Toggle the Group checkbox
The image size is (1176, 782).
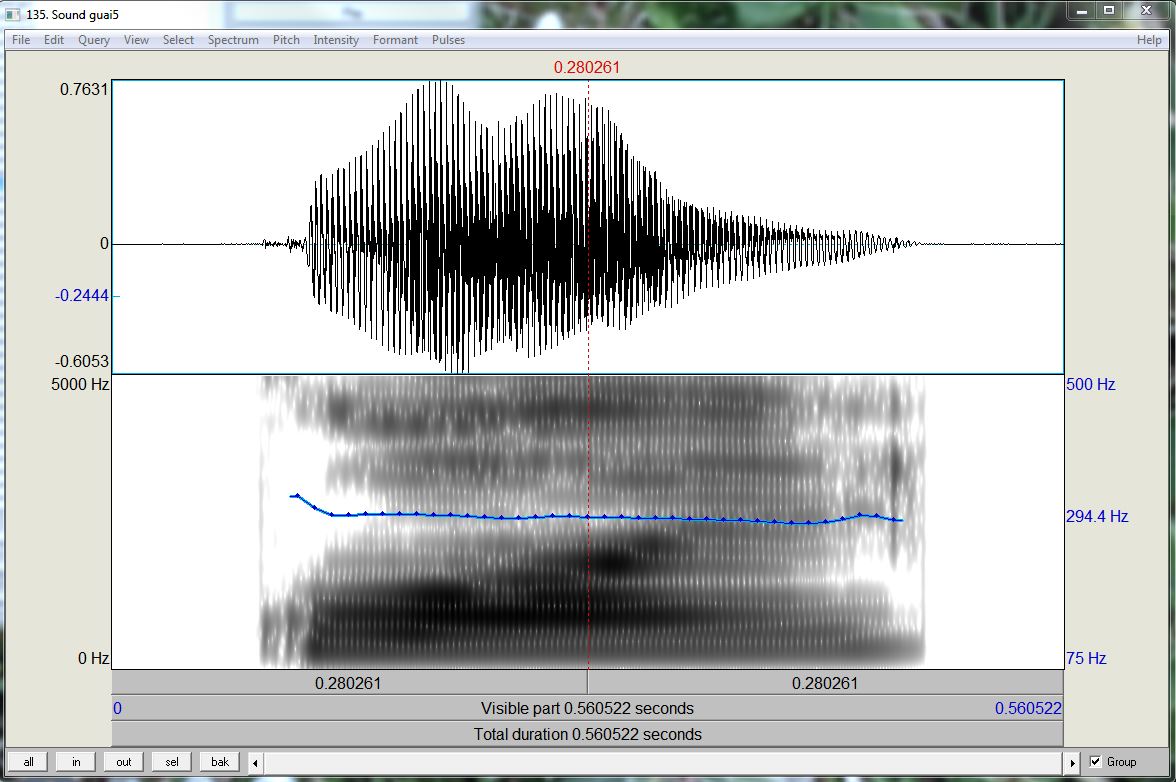click(1095, 762)
